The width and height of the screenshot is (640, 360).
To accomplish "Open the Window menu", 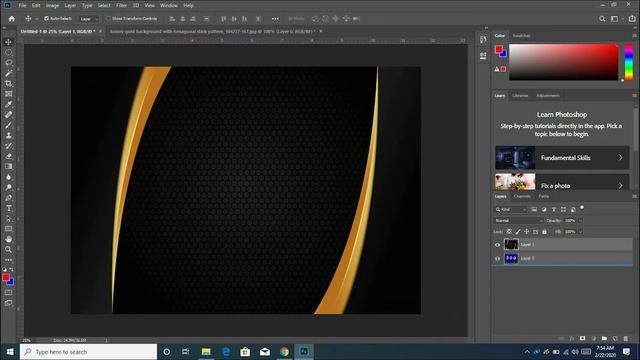I will [169, 5].
